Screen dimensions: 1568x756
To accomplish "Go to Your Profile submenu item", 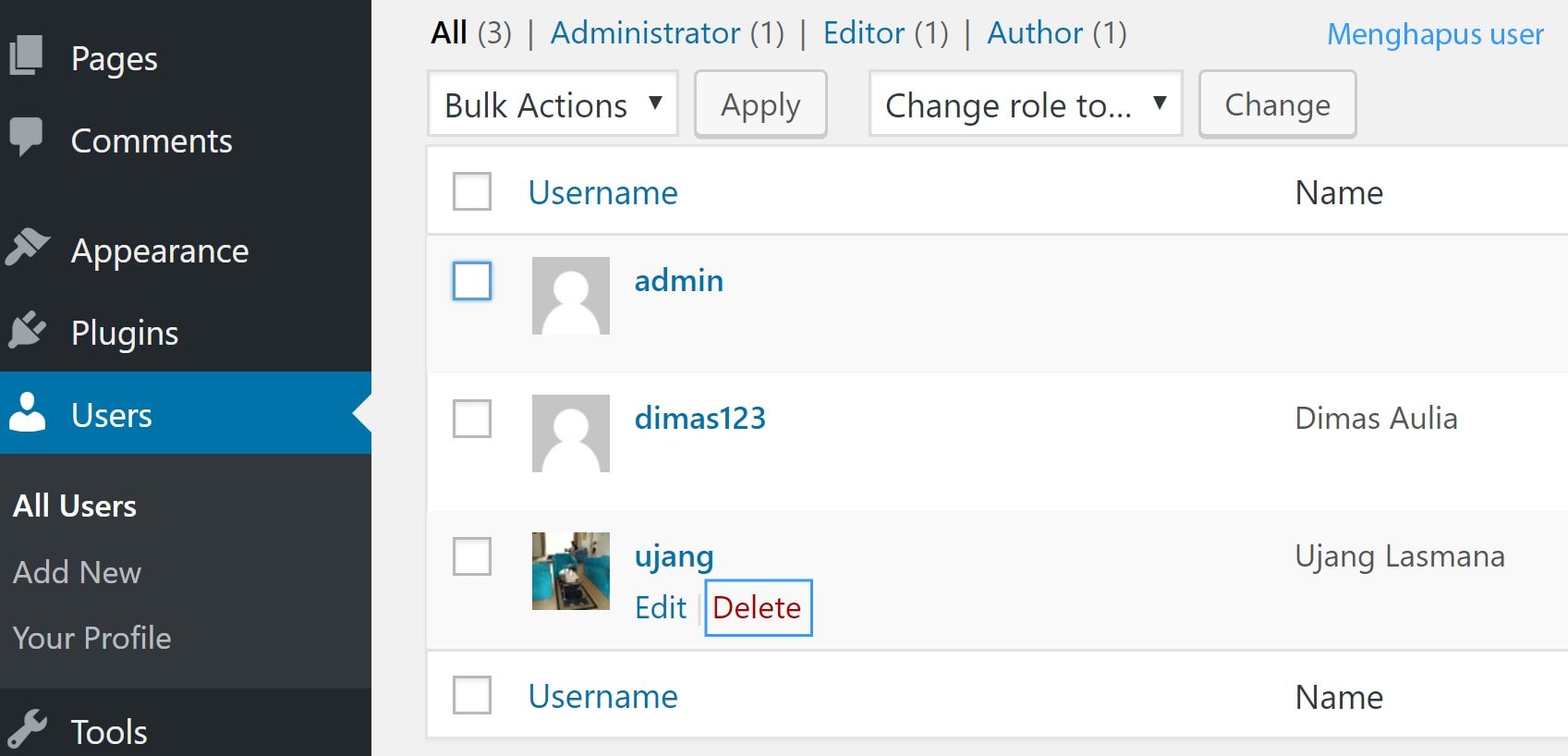I will tap(92, 638).
